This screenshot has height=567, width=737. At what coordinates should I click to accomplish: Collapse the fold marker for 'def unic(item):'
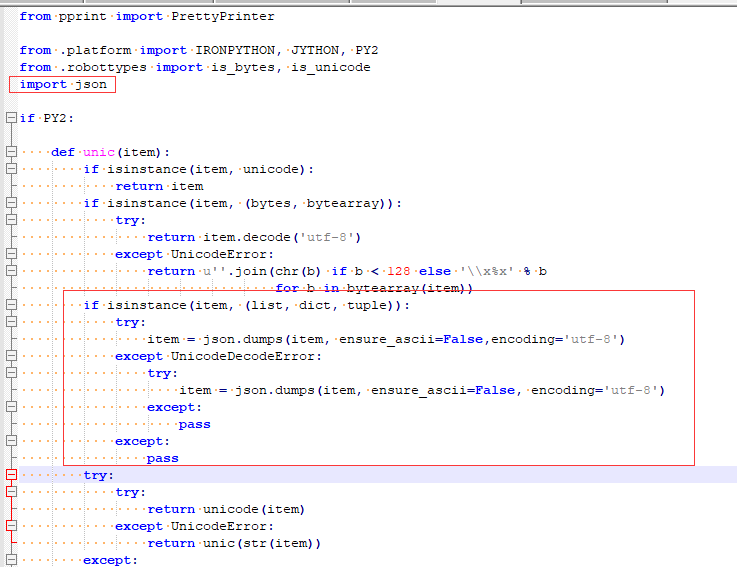11,152
